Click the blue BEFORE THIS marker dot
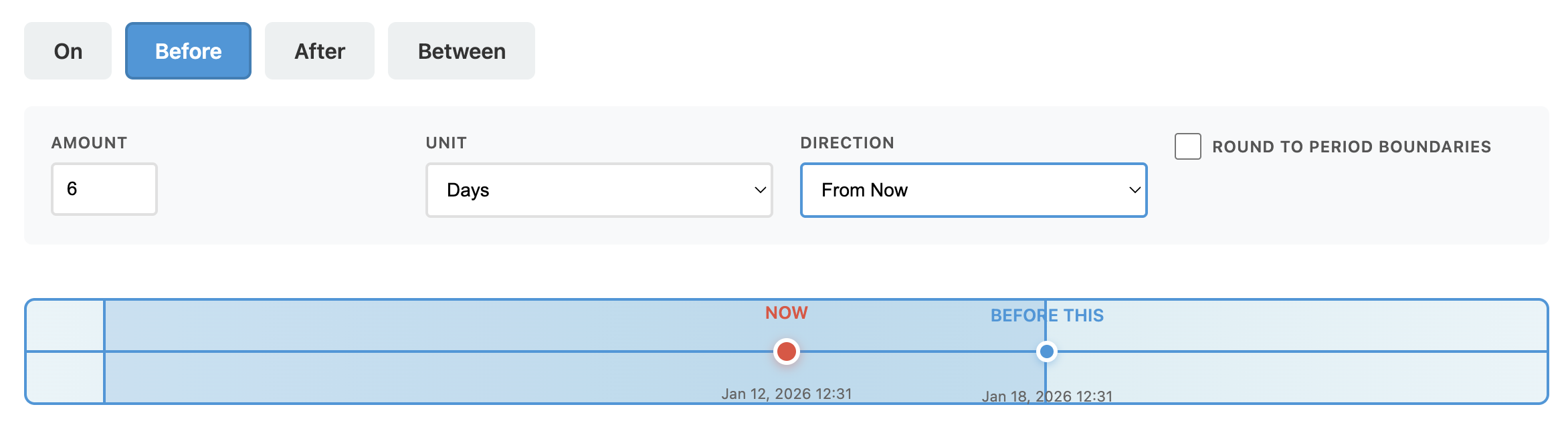The image size is (1568, 421). 1047,351
